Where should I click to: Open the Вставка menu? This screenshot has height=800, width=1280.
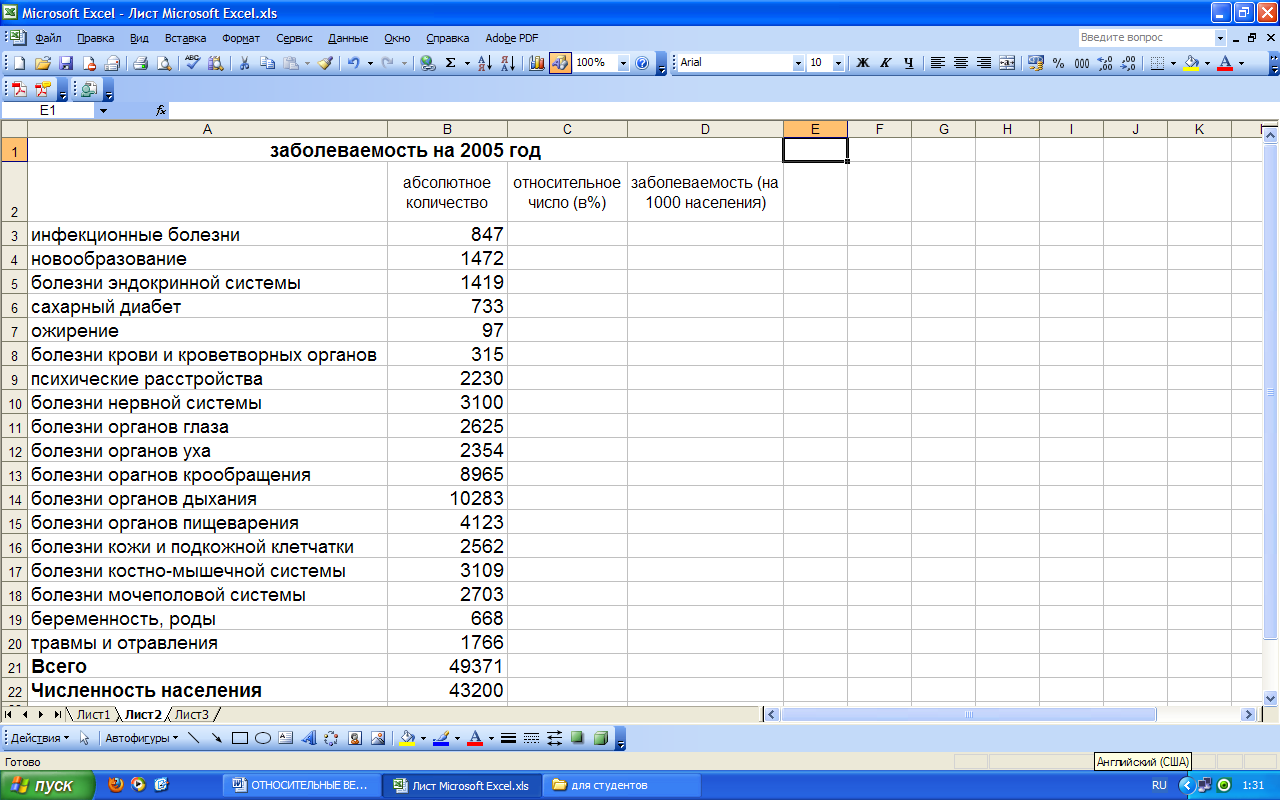pos(185,38)
